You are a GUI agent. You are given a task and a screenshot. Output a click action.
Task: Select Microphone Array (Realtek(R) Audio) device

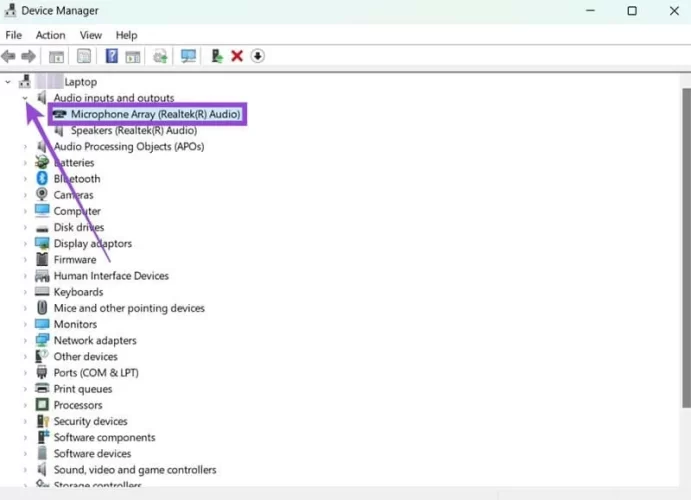(155, 114)
